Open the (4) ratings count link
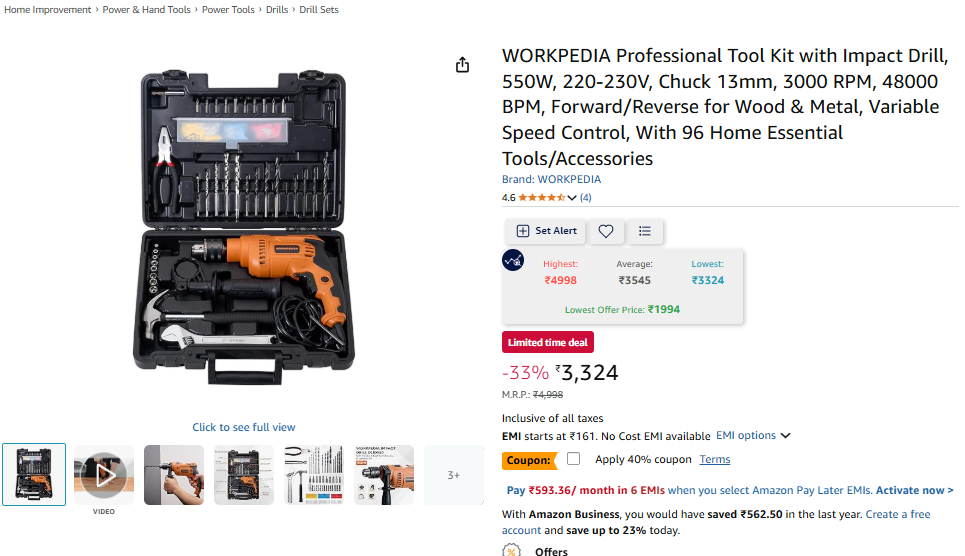The image size is (965, 556). pyautogui.click(x=585, y=198)
